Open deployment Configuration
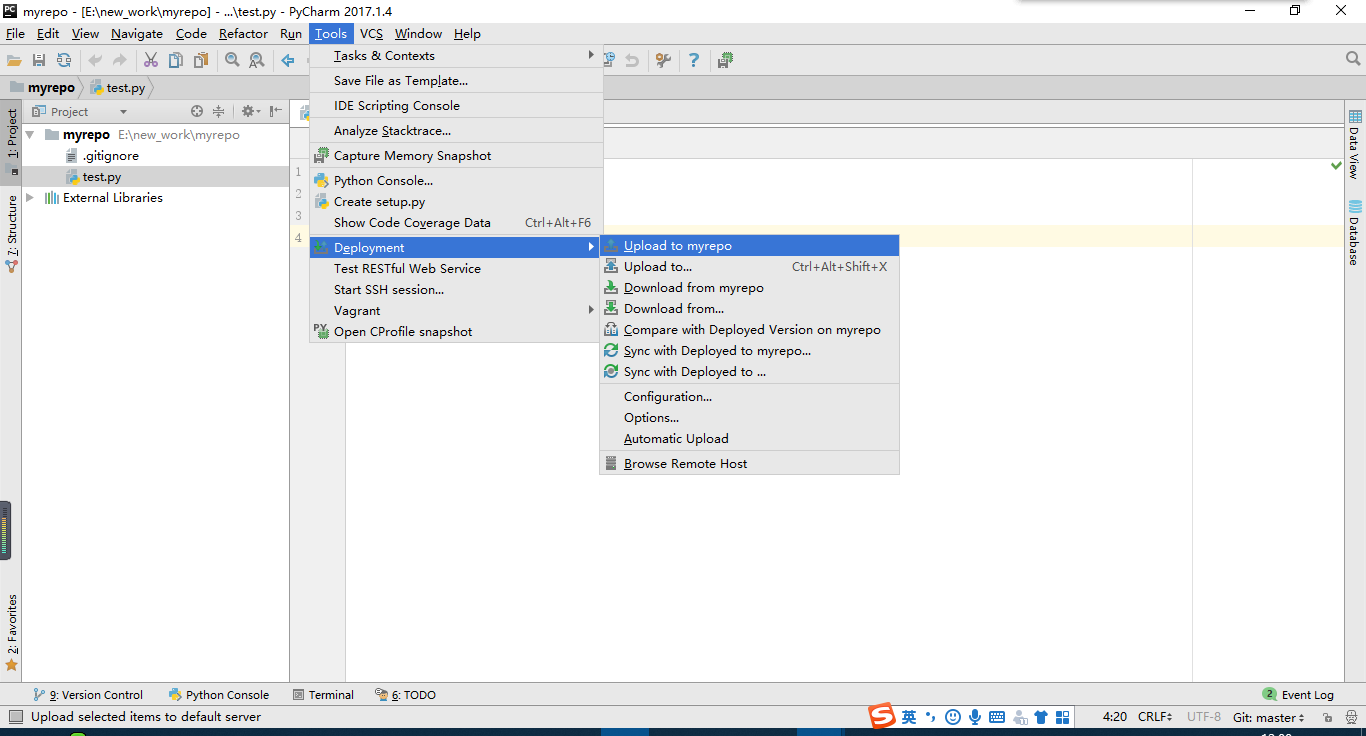 [749, 397]
